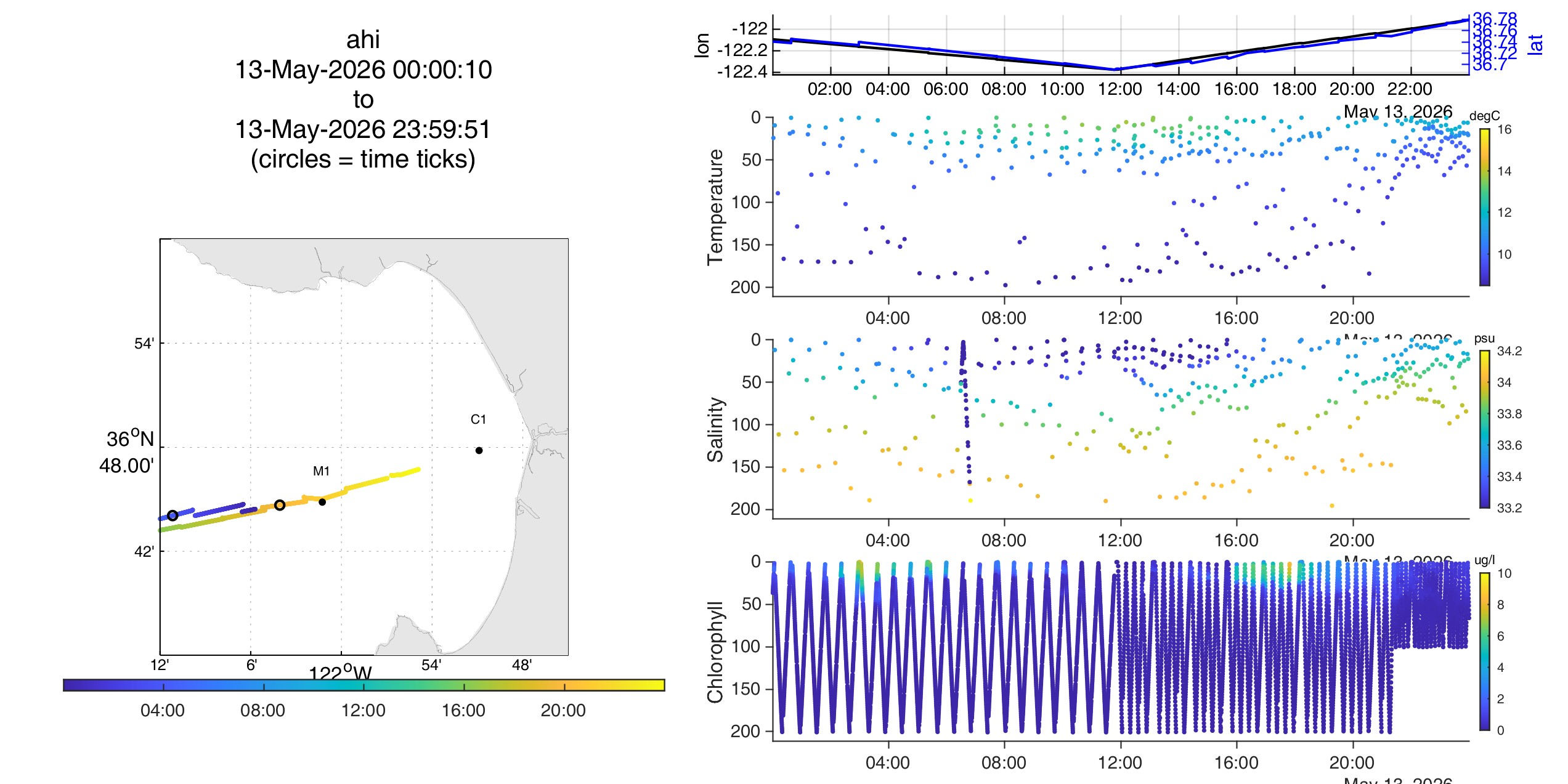Click the 'ahi' title text
1568x784 pixels.
coord(363,39)
